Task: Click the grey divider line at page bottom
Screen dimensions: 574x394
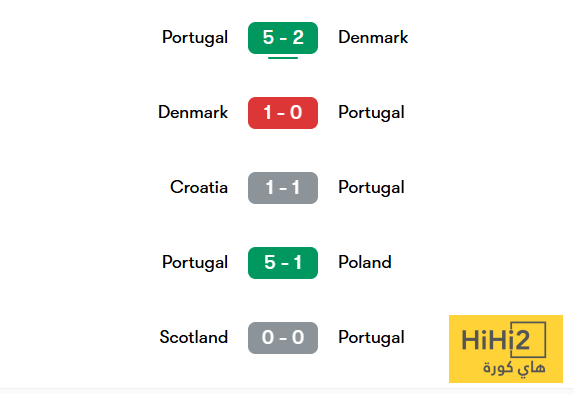Action: tap(287, 389)
